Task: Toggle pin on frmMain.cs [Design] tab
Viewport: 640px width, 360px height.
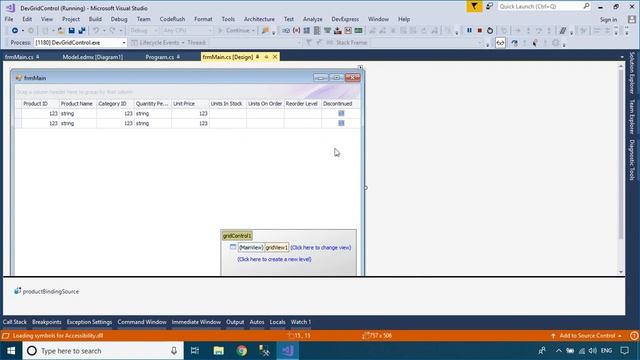Action: [x=258, y=57]
